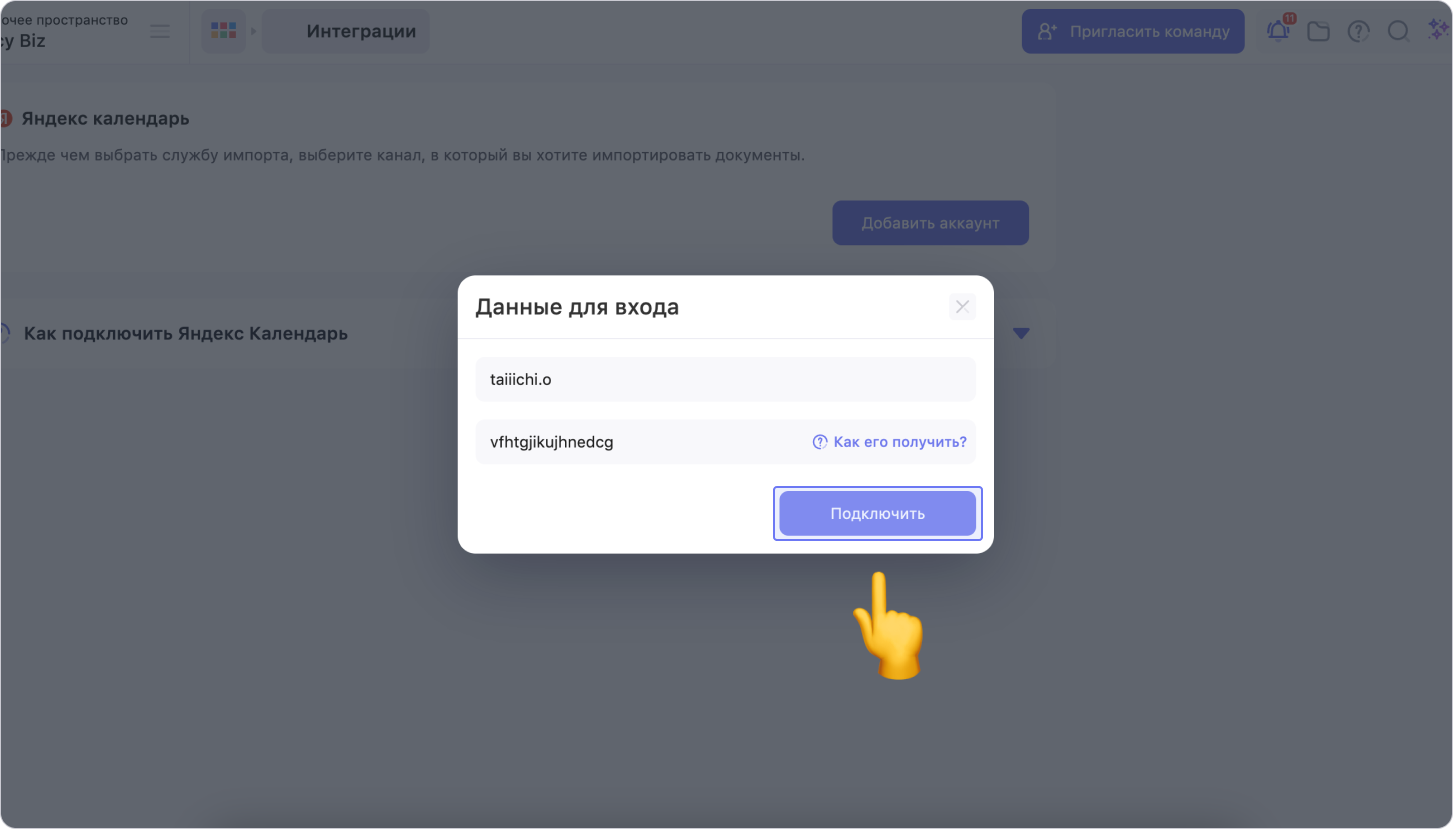Go to the Интеграции breadcrumb
The height and width of the screenshot is (829, 1453).
pyautogui.click(x=360, y=31)
